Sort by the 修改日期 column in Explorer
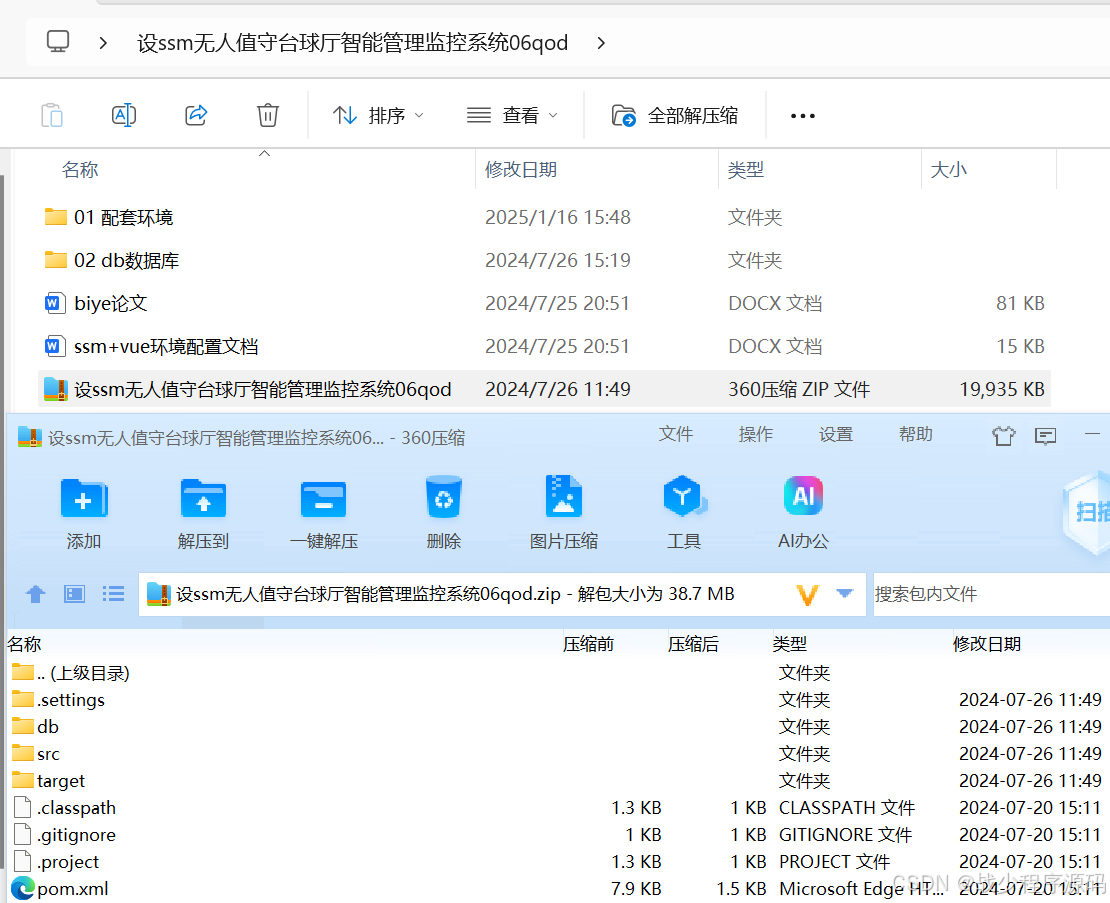 (x=520, y=170)
